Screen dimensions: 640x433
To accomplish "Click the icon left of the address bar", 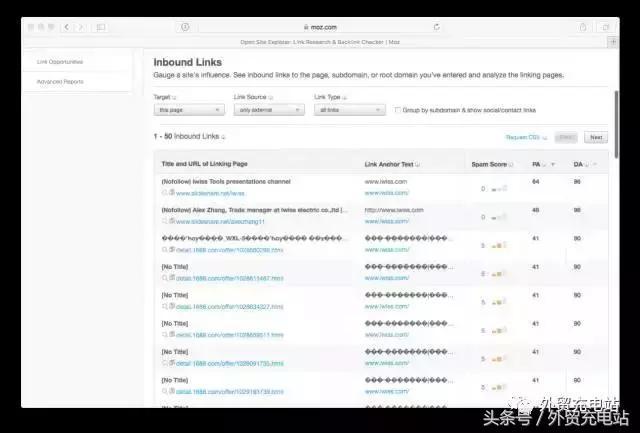I will coord(185,27).
